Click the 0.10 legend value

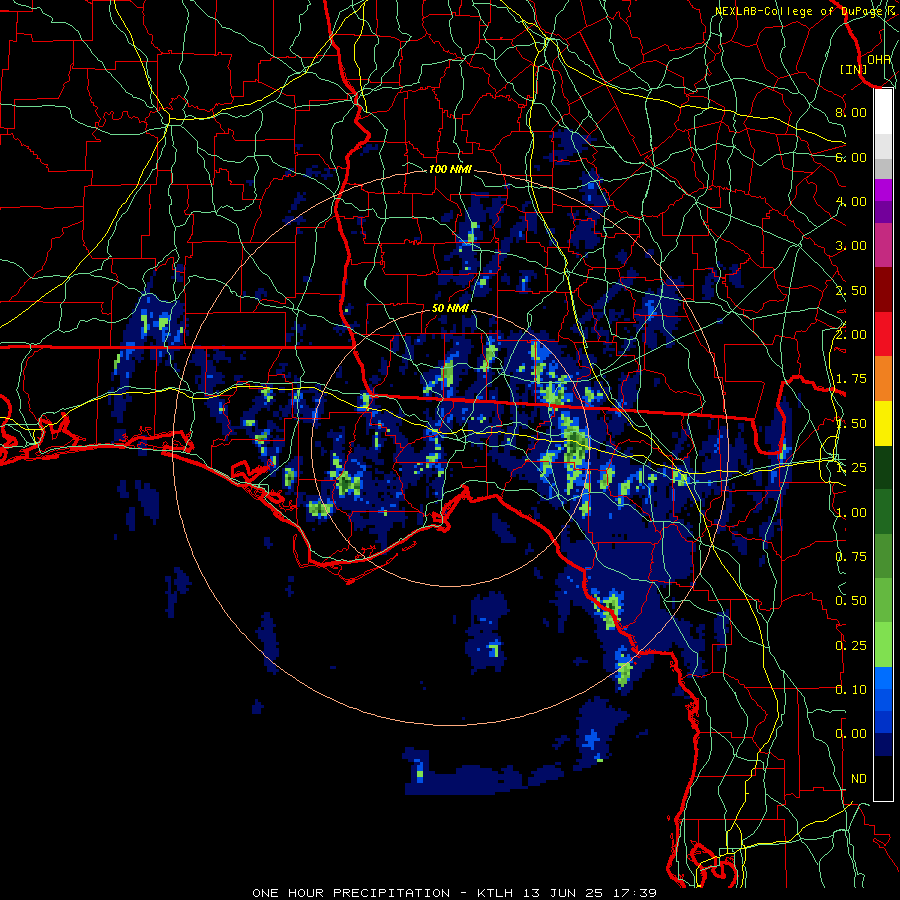851,690
